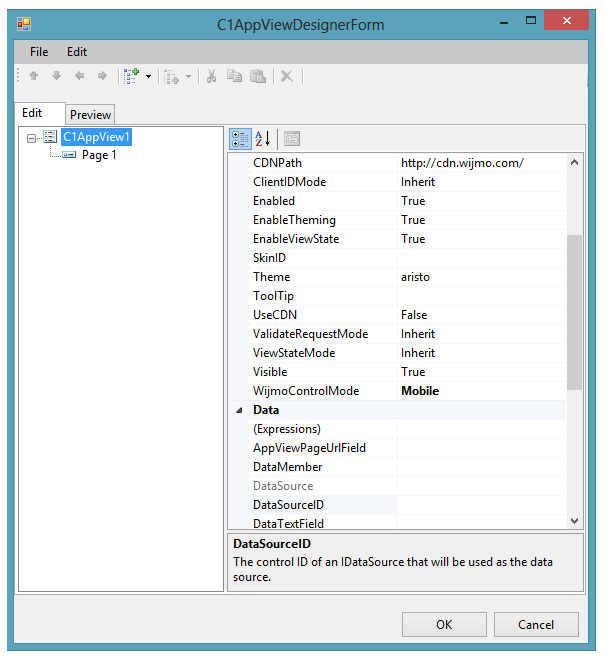
Task: Select the C1AppView1 tree node
Action: pyautogui.click(x=96, y=137)
